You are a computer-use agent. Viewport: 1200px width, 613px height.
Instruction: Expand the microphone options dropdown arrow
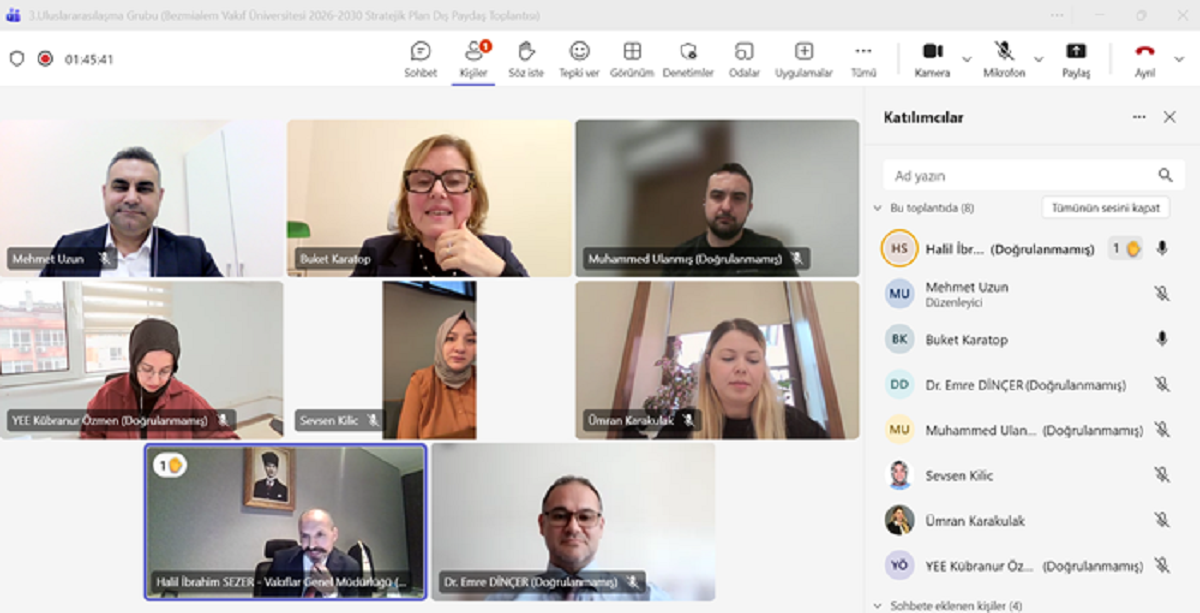[1038, 59]
